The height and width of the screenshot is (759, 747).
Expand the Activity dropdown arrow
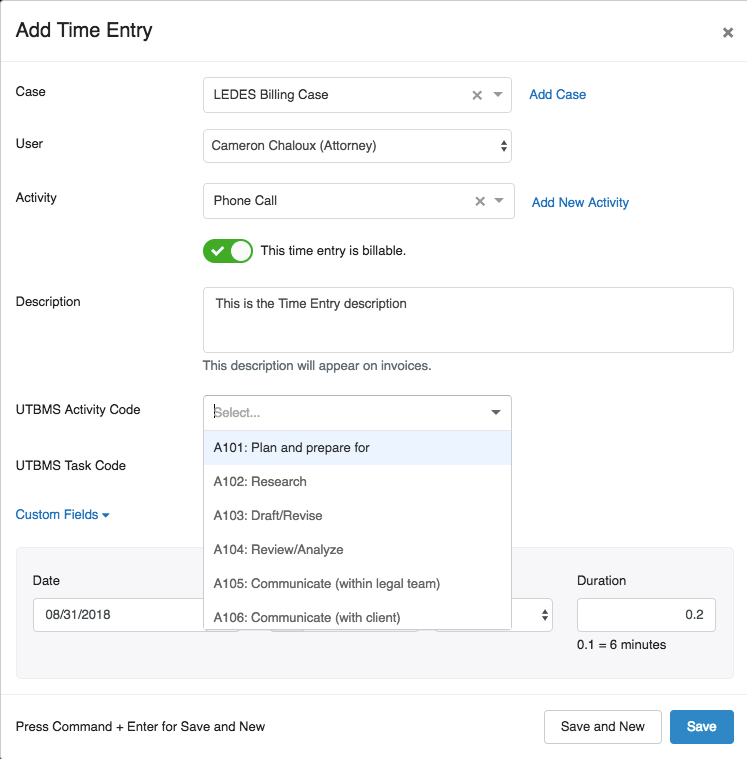pos(499,200)
